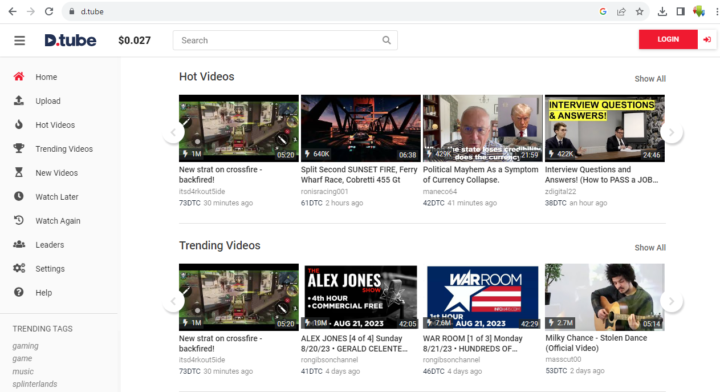The width and height of the screenshot is (720, 392).
Task: Click the $0.027 price display
Action: pos(134,40)
